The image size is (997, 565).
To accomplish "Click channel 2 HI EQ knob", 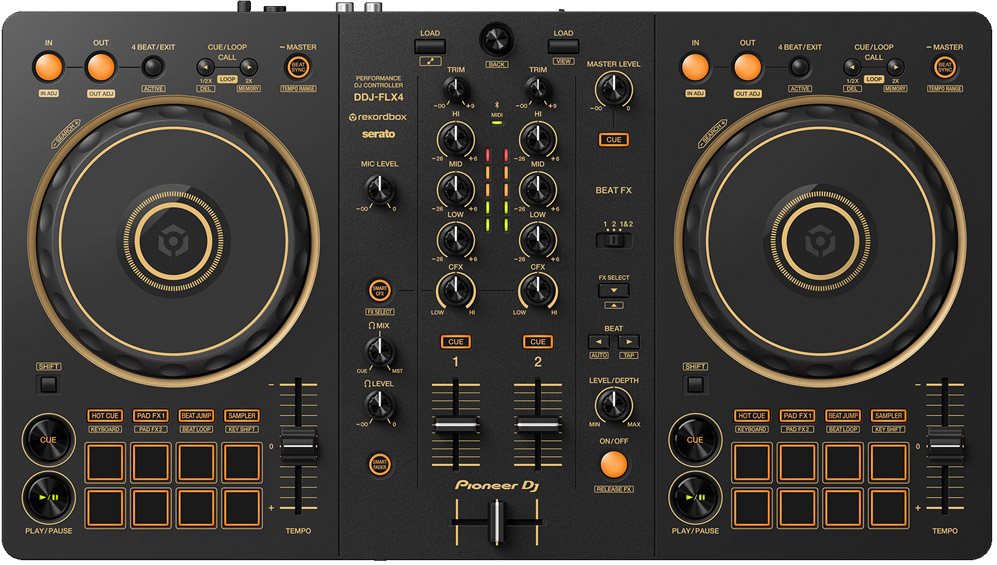I will pyautogui.click(x=538, y=139).
